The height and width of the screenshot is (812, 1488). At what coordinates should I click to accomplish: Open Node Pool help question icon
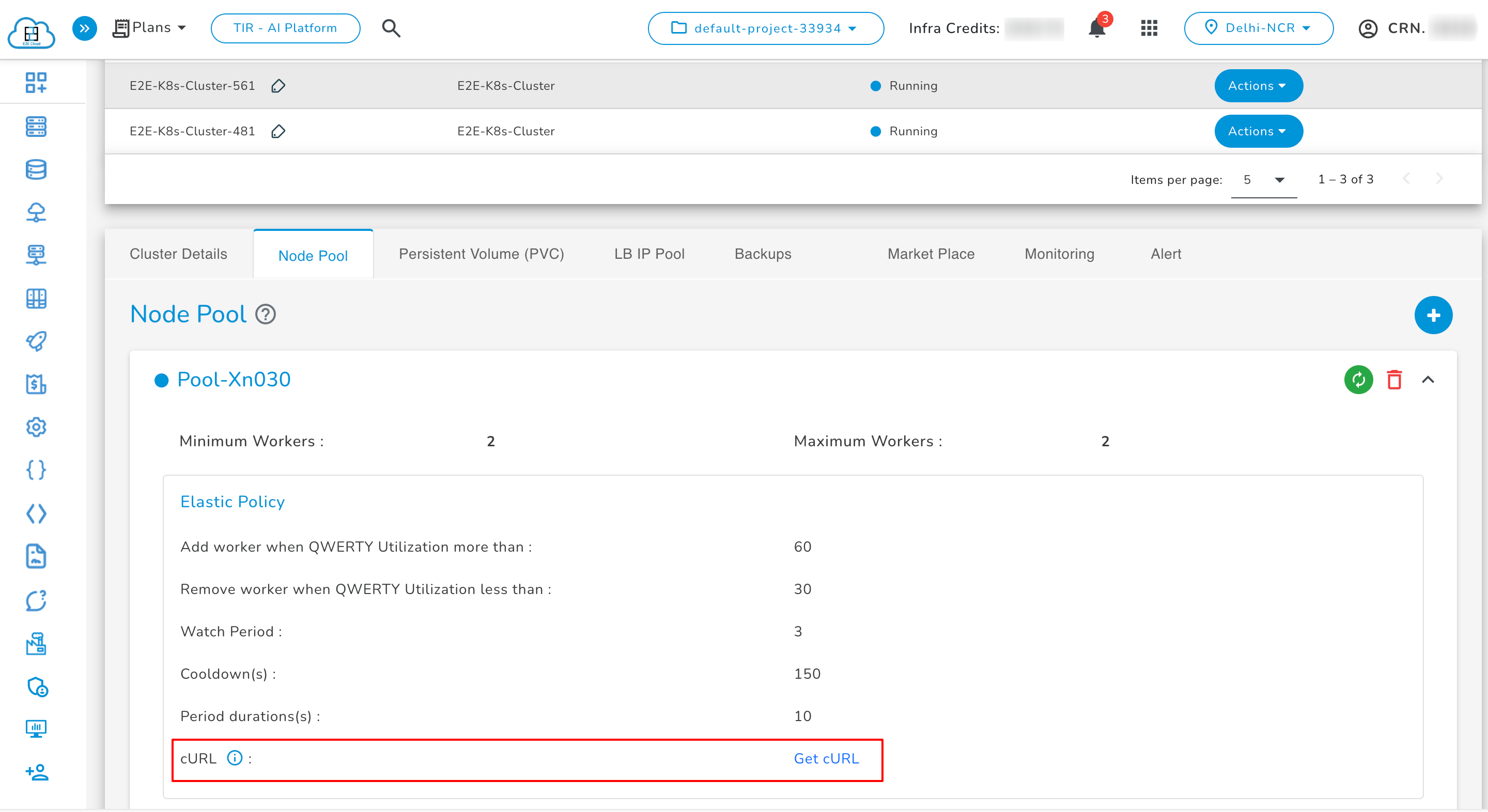[266, 315]
